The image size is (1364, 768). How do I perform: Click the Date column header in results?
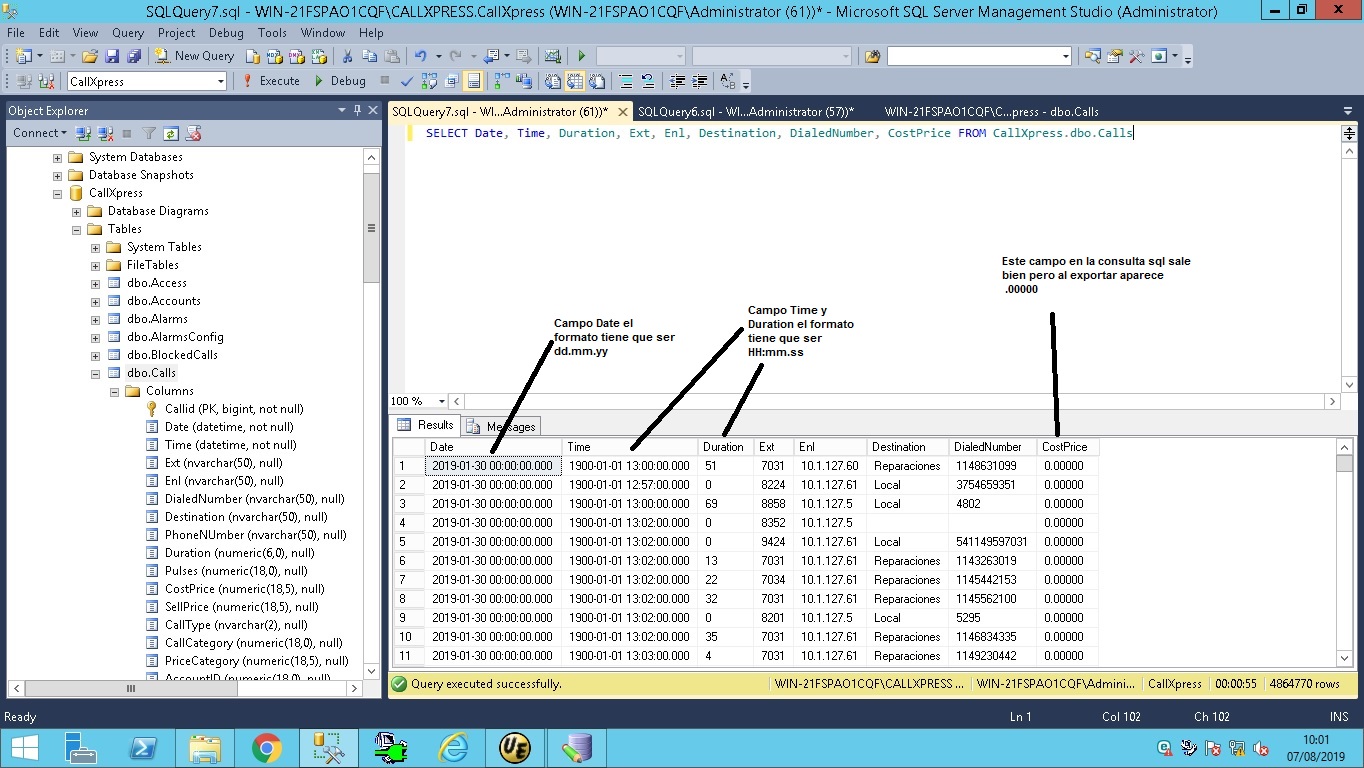[x=493, y=447]
